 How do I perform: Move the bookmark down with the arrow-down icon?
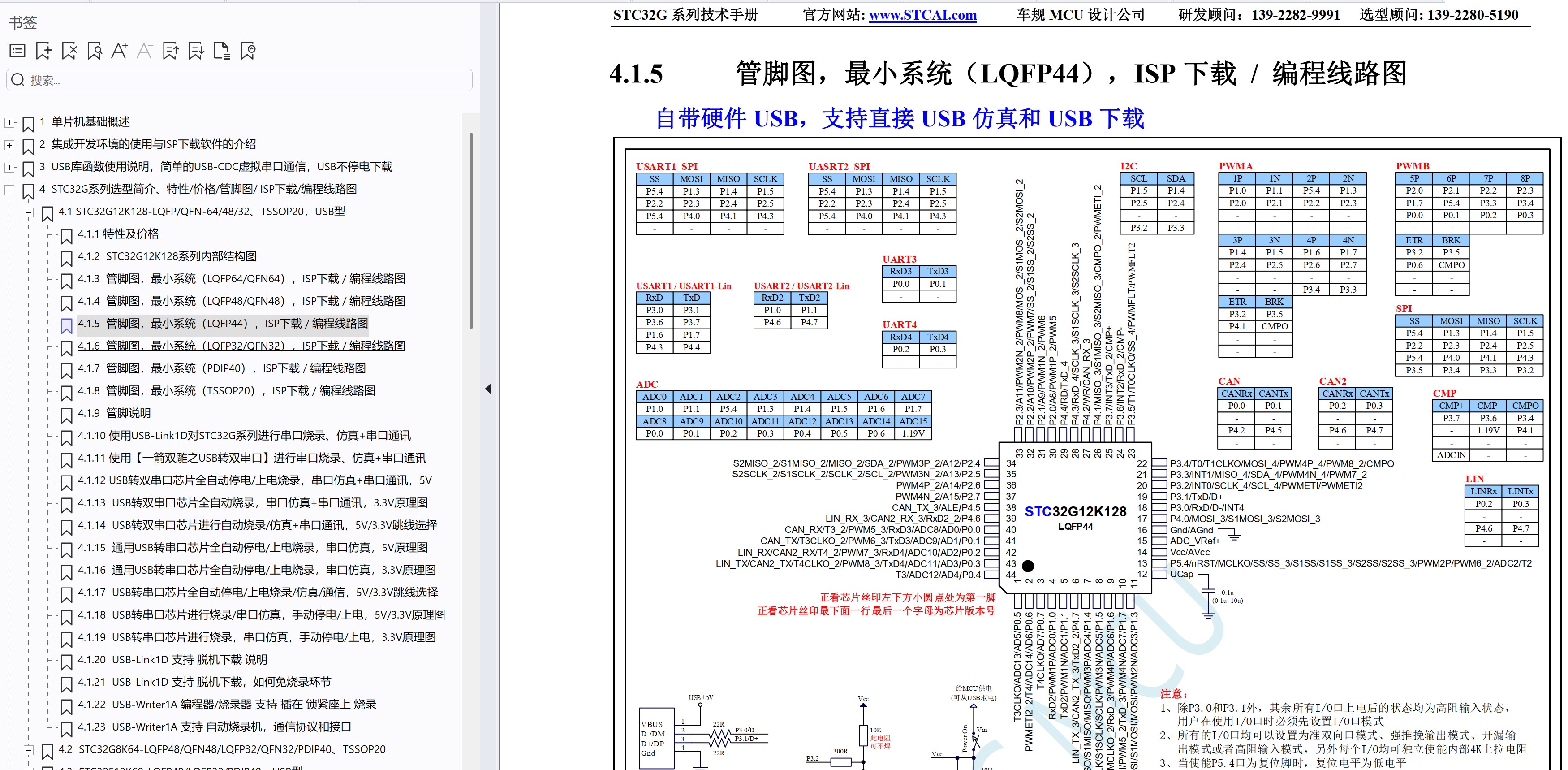pyautogui.click(x=196, y=51)
